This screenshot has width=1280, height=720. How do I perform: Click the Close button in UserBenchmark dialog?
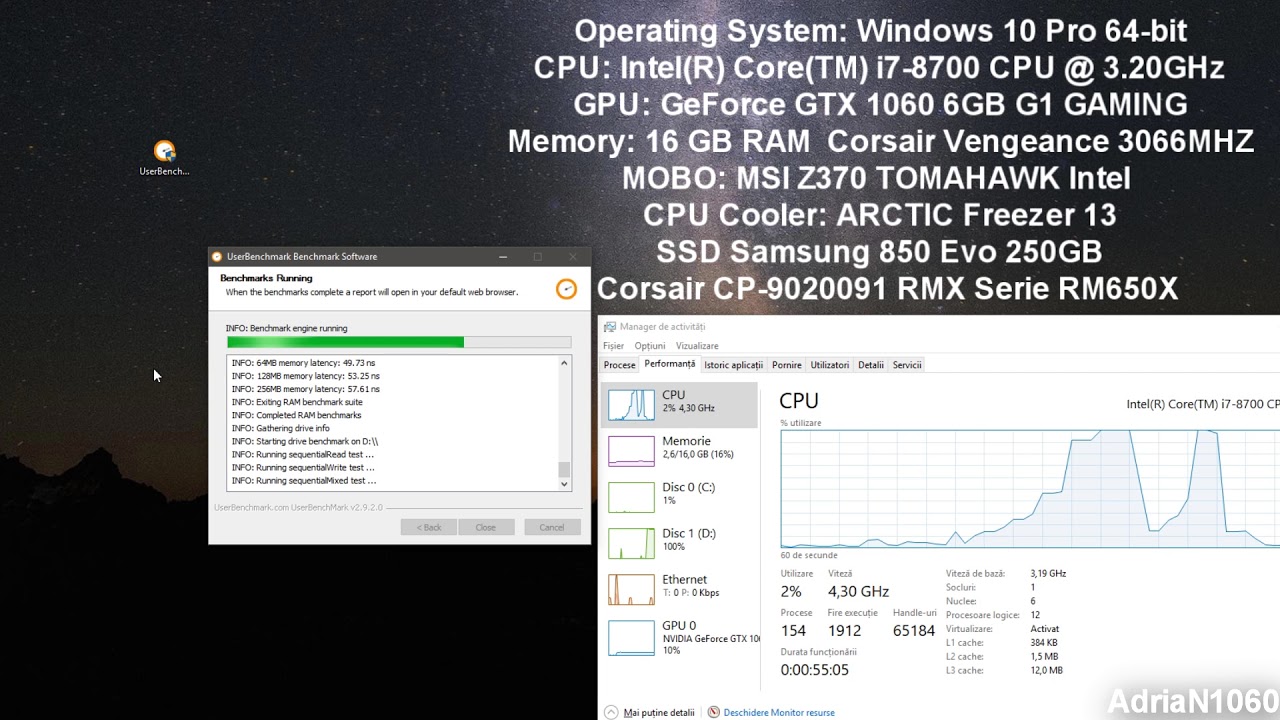(486, 527)
